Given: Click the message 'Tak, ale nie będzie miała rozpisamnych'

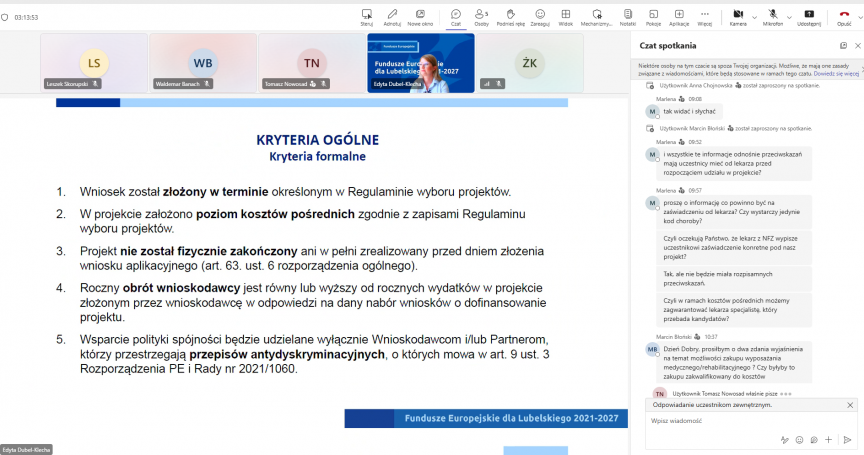Looking at the screenshot, I should (734, 279).
